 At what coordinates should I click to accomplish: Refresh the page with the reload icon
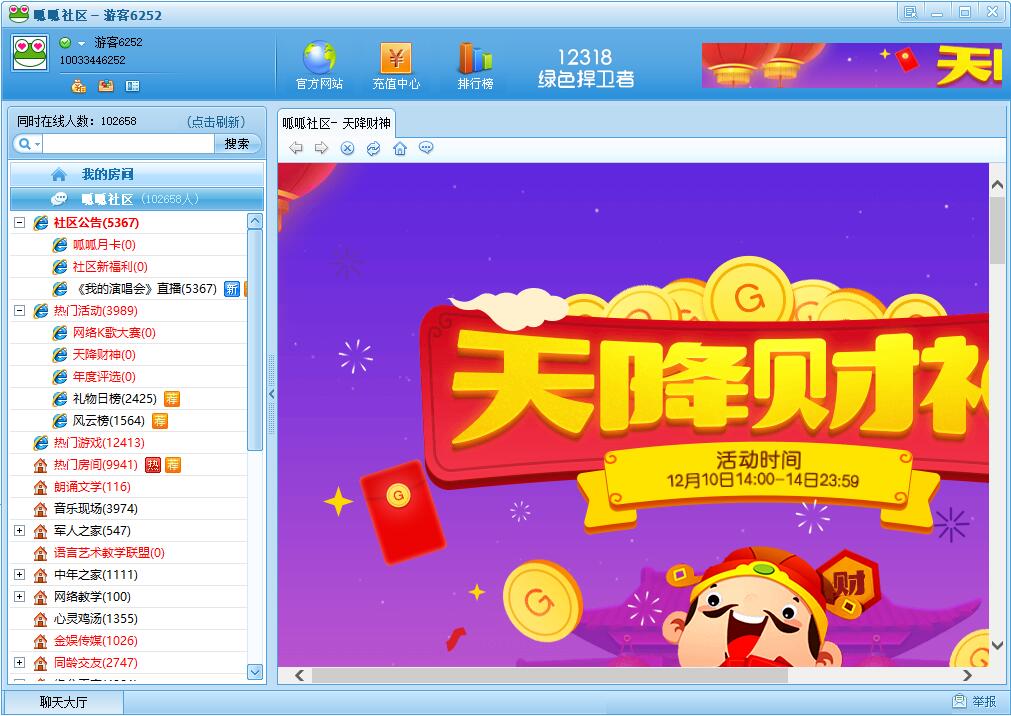pos(373,148)
